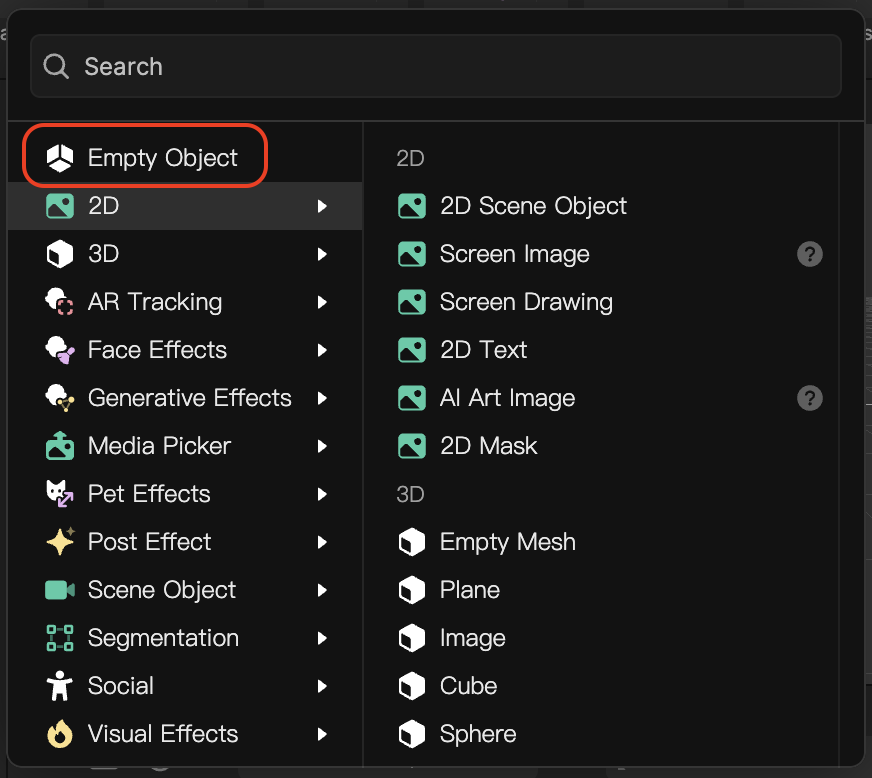The image size is (872, 778).
Task: Open the Generative Effects category
Action: coord(185,398)
